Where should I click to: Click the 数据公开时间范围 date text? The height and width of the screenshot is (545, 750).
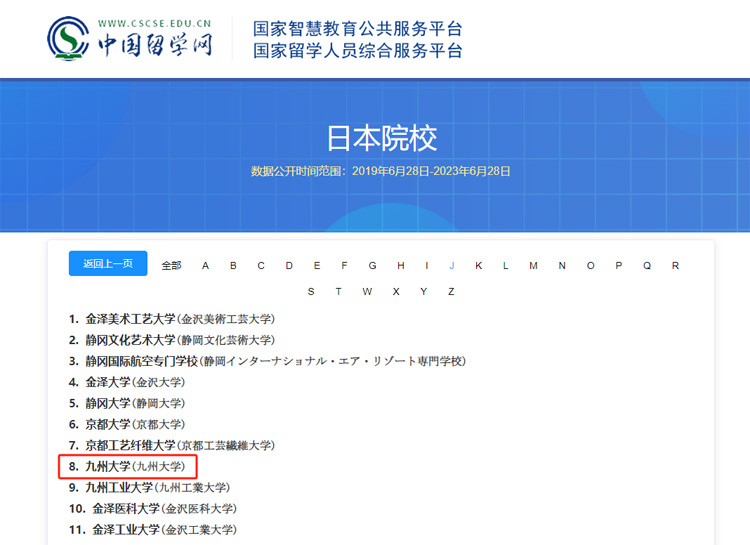tap(381, 171)
